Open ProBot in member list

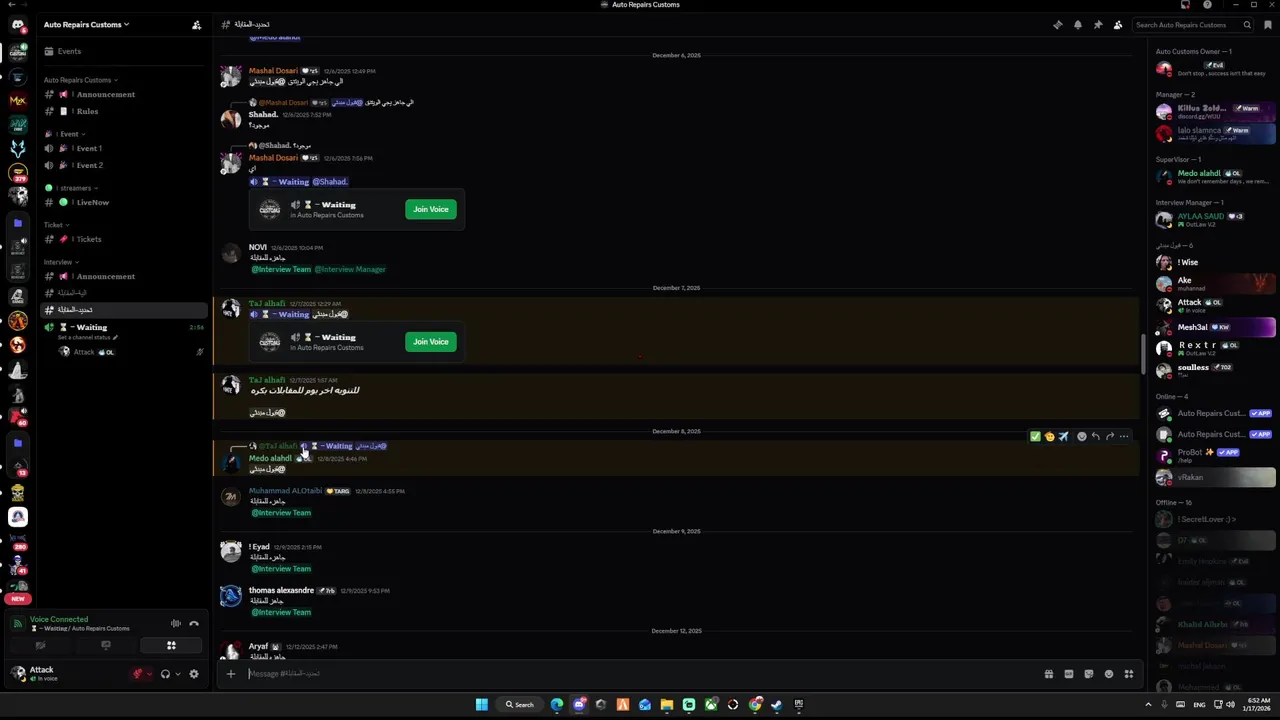pos(1215,456)
